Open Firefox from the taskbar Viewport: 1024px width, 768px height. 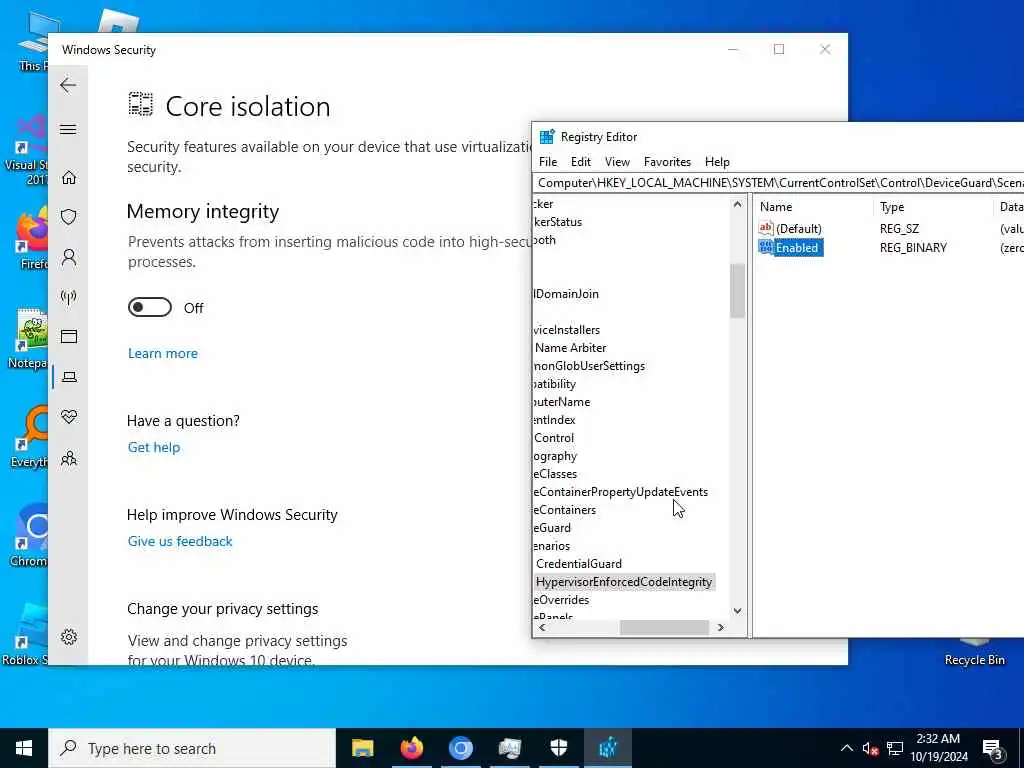pos(411,748)
